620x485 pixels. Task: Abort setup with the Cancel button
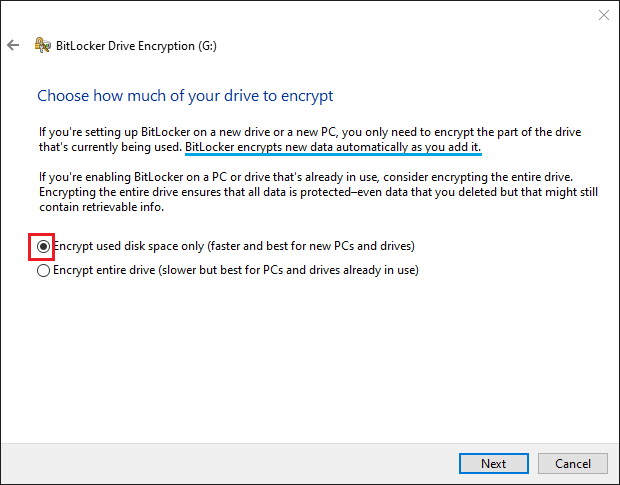tap(573, 463)
